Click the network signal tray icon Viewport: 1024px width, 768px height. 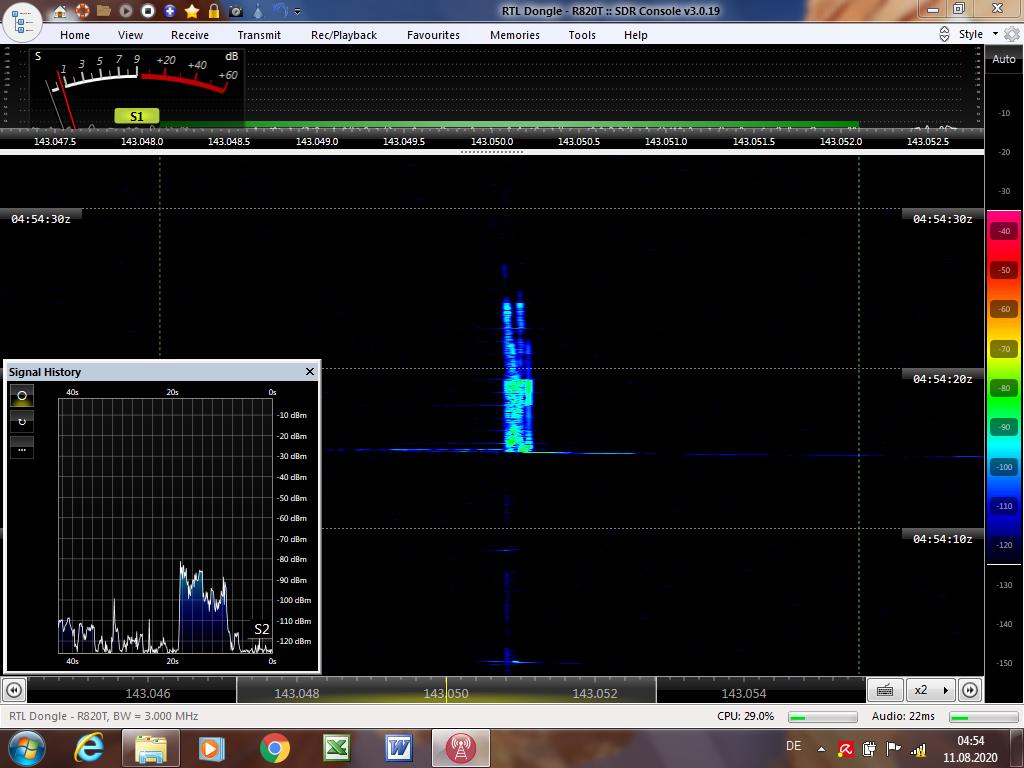(x=918, y=749)
